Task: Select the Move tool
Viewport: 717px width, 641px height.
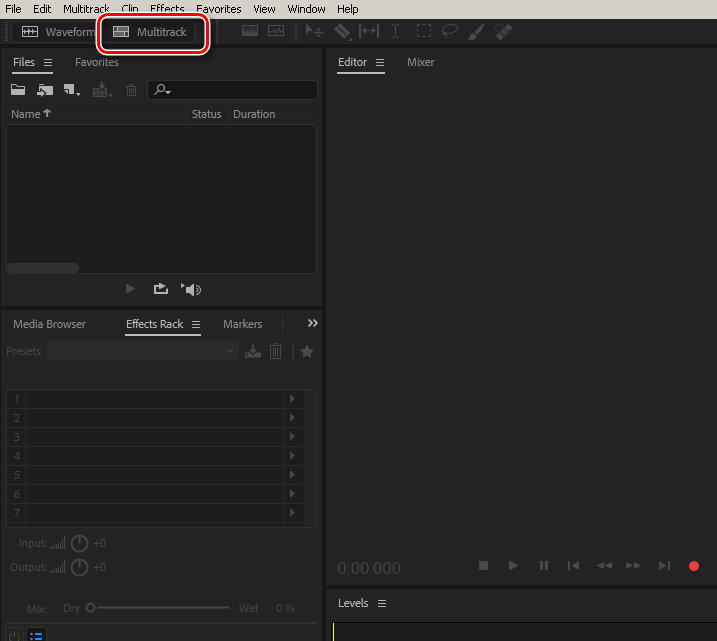Action: (x=314, y=31)
